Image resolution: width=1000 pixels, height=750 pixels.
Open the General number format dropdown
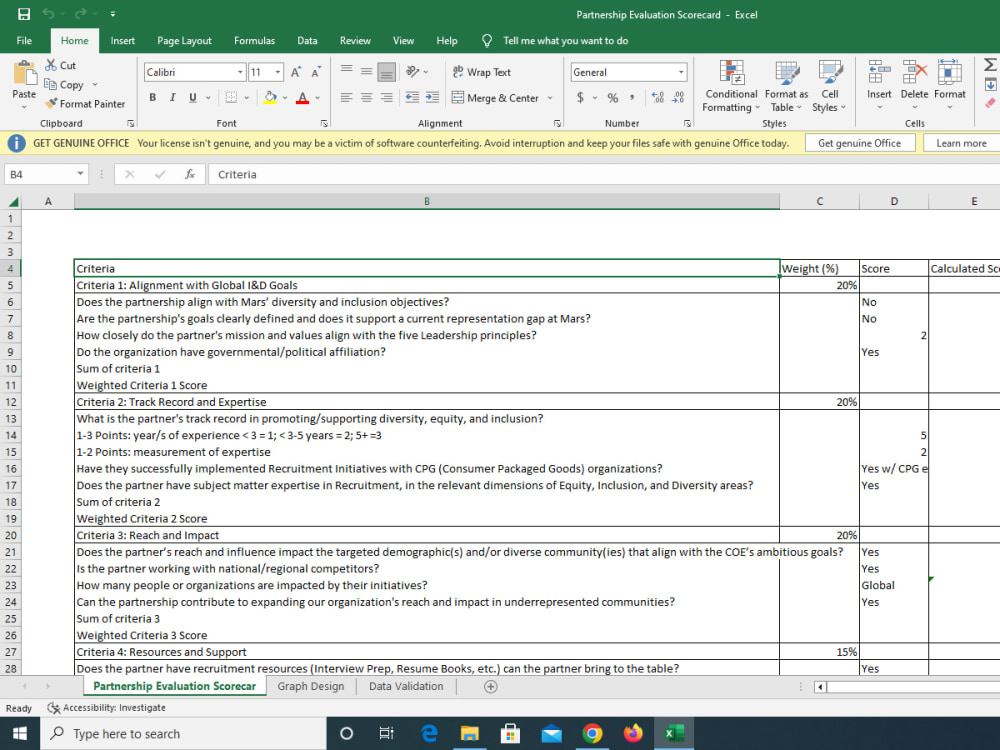pos(681,72)
